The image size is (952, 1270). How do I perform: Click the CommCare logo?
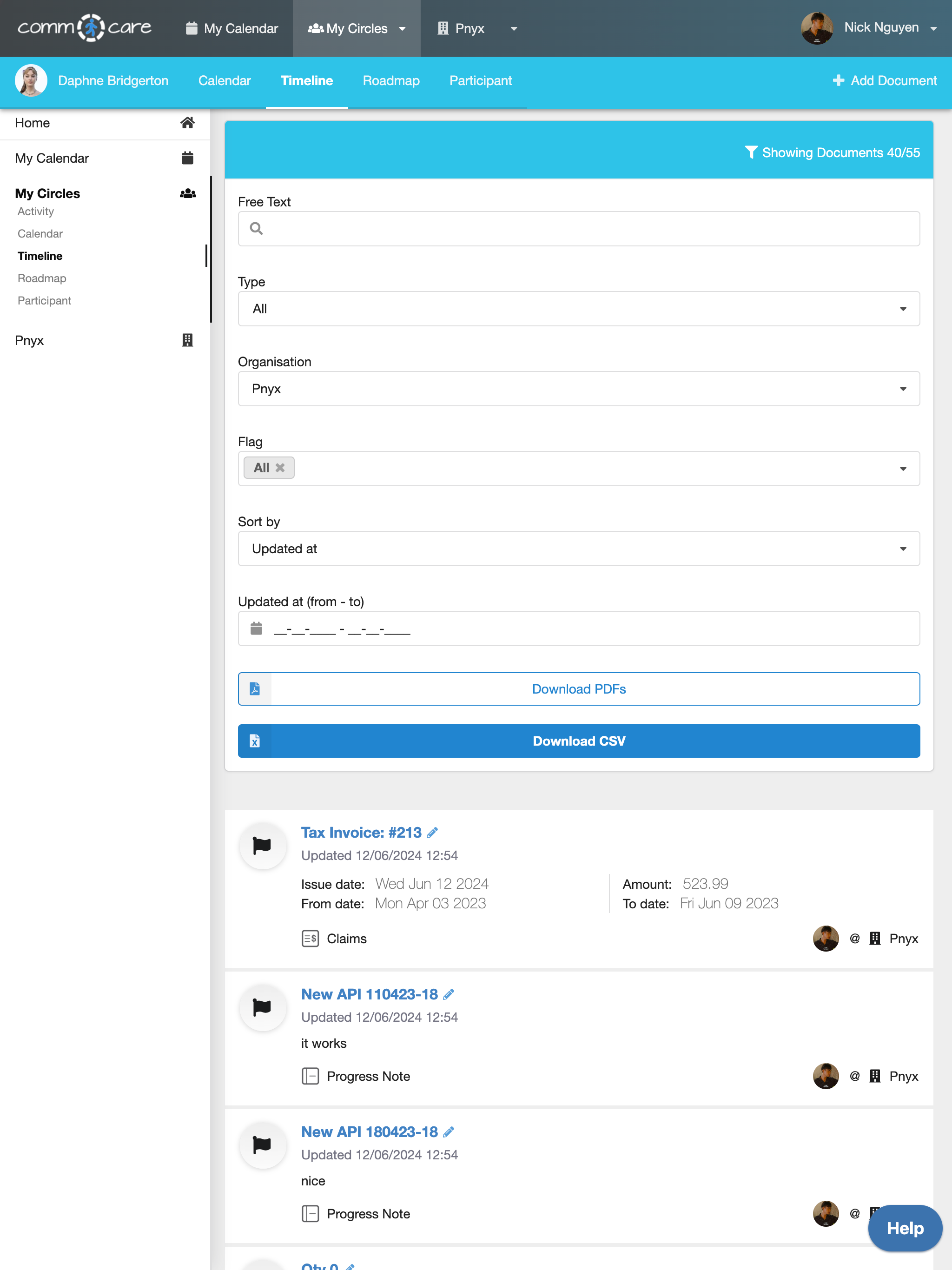(x=85, y=27)
